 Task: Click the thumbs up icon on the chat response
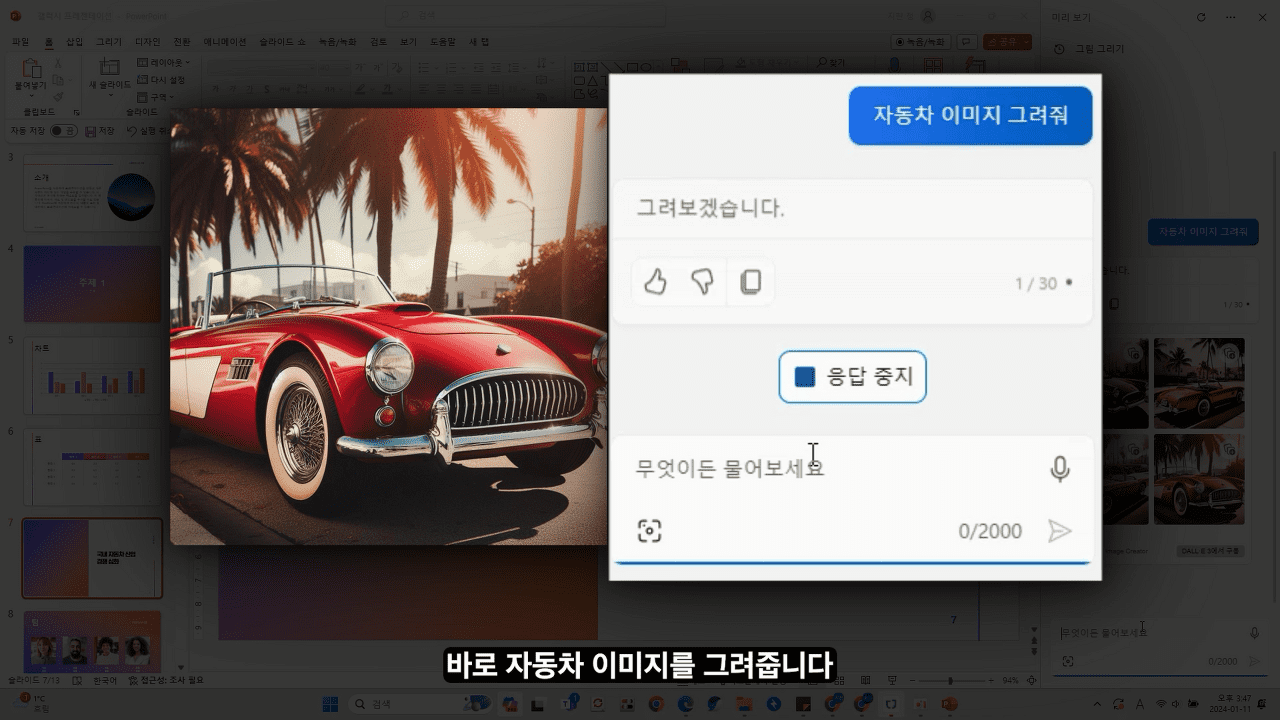click(655, 282)
